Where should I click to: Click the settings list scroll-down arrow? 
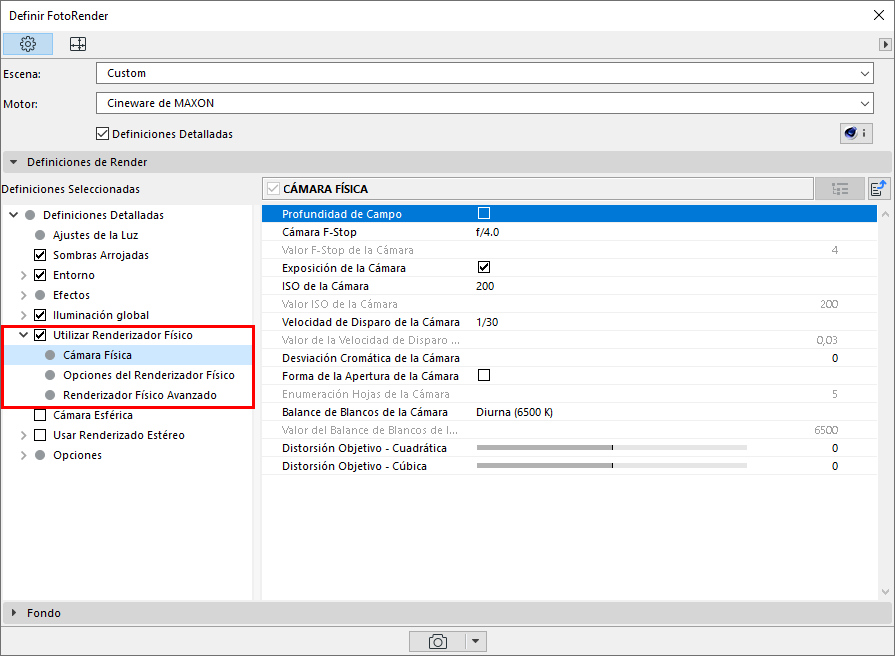click(x=885, y=592)
